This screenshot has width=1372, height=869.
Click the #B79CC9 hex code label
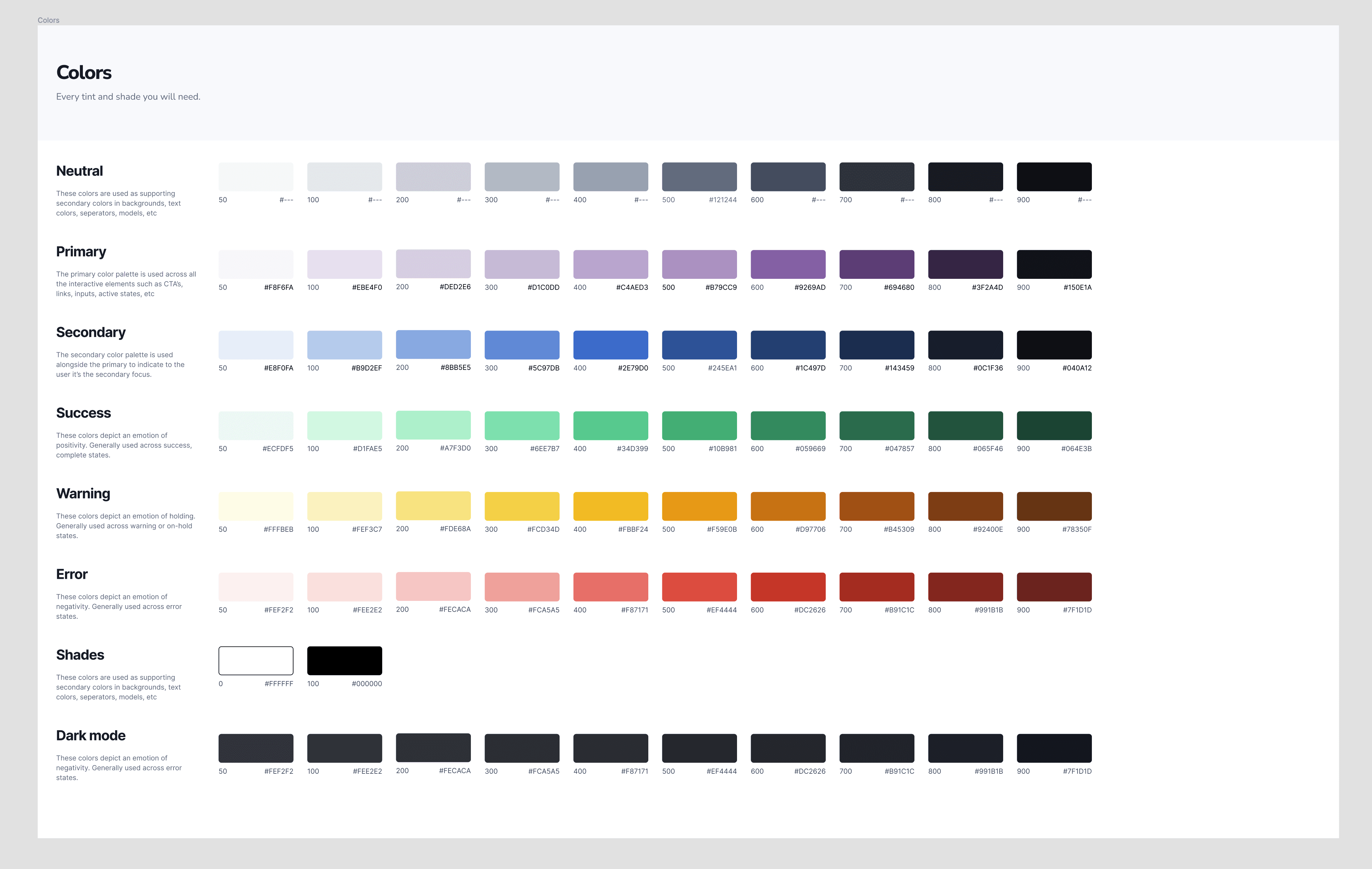pyautogui.click(x=721, y=287)
